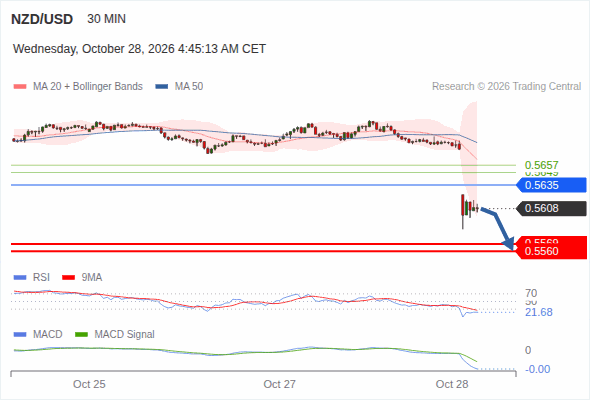Click the RSI legend label

click(41, 277)
